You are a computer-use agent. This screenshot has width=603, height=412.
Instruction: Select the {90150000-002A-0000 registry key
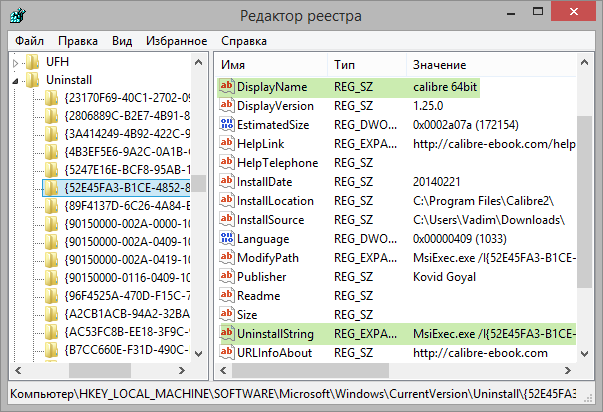tap(127, 224)
